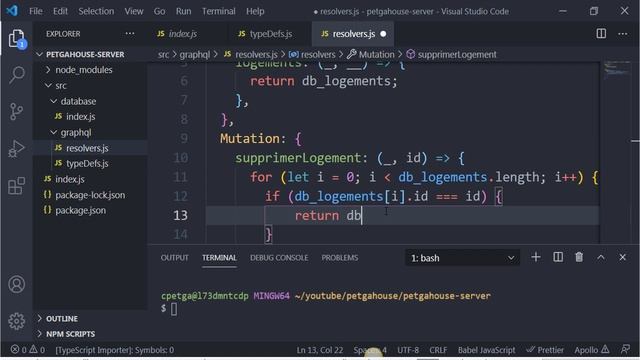Open the terminal selector dropdown 1: bash
The image size is (640, 360).
462,258
